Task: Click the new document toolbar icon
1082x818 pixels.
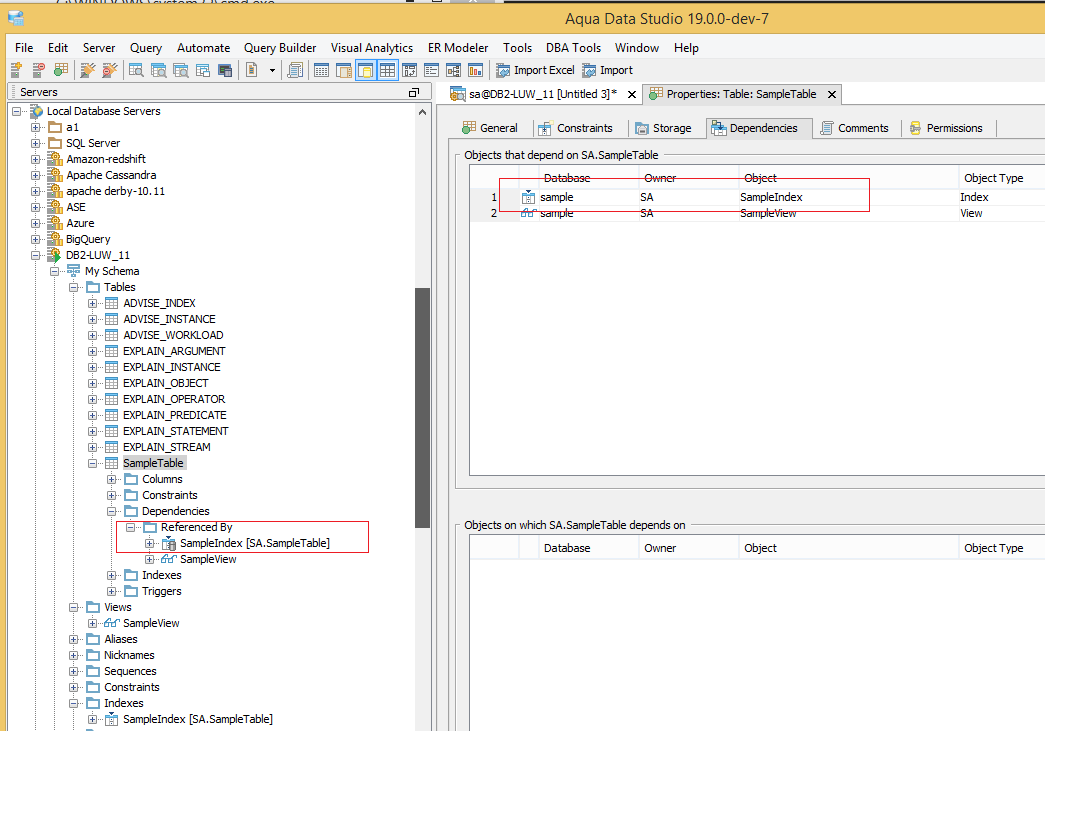Action: point(252,70)
